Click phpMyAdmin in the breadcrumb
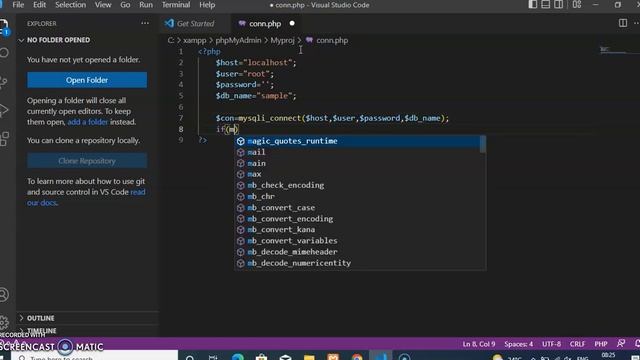The image size is (640, 360). point(238,40)
